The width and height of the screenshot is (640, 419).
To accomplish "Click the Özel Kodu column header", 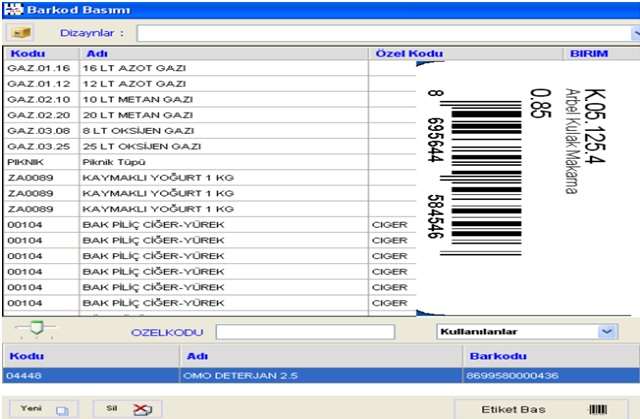I will (x=466, y=53).
